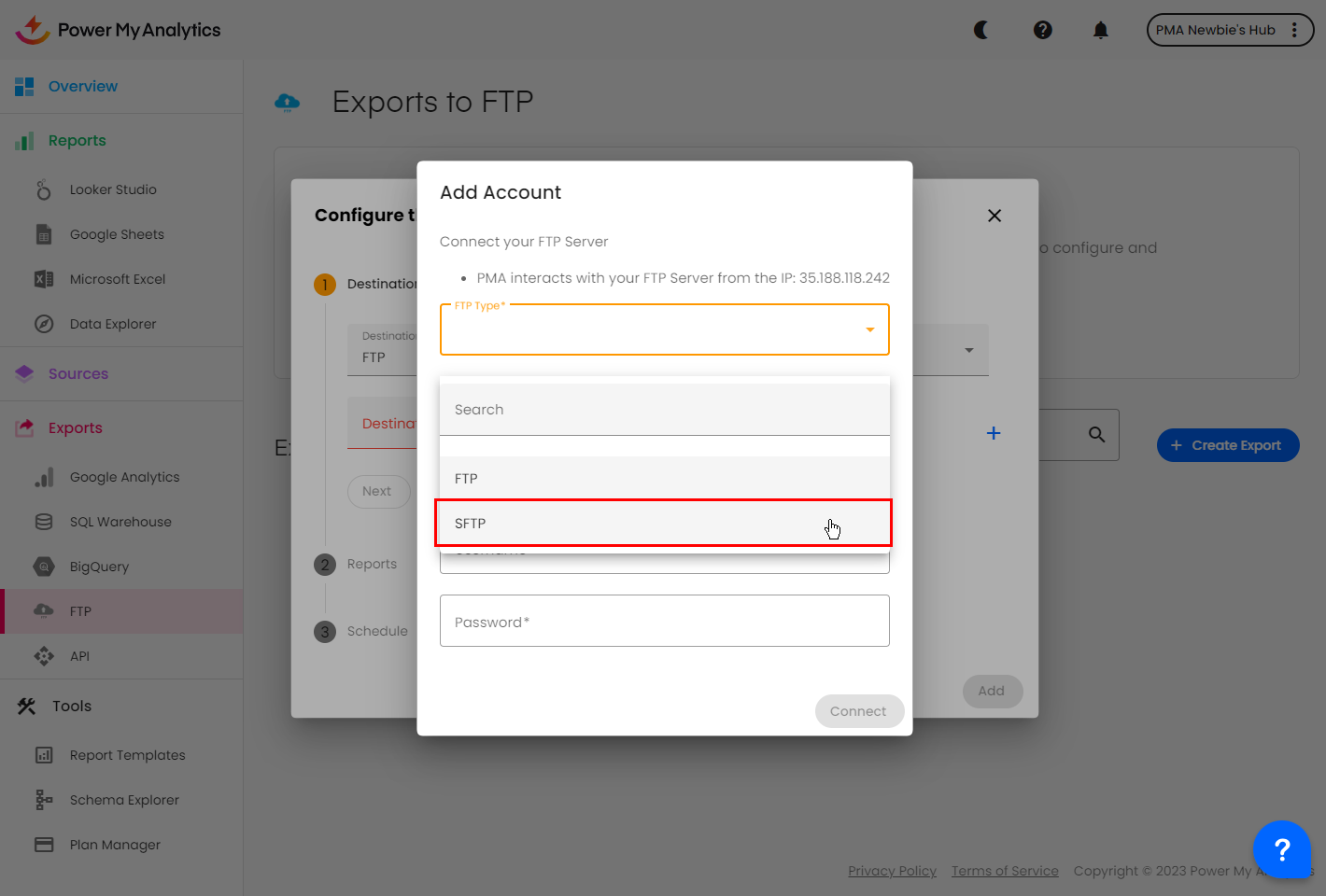The width and height of the screenshot is (1326, 896).
Task: Open notifications bell icon
Action: point(1101,30)
